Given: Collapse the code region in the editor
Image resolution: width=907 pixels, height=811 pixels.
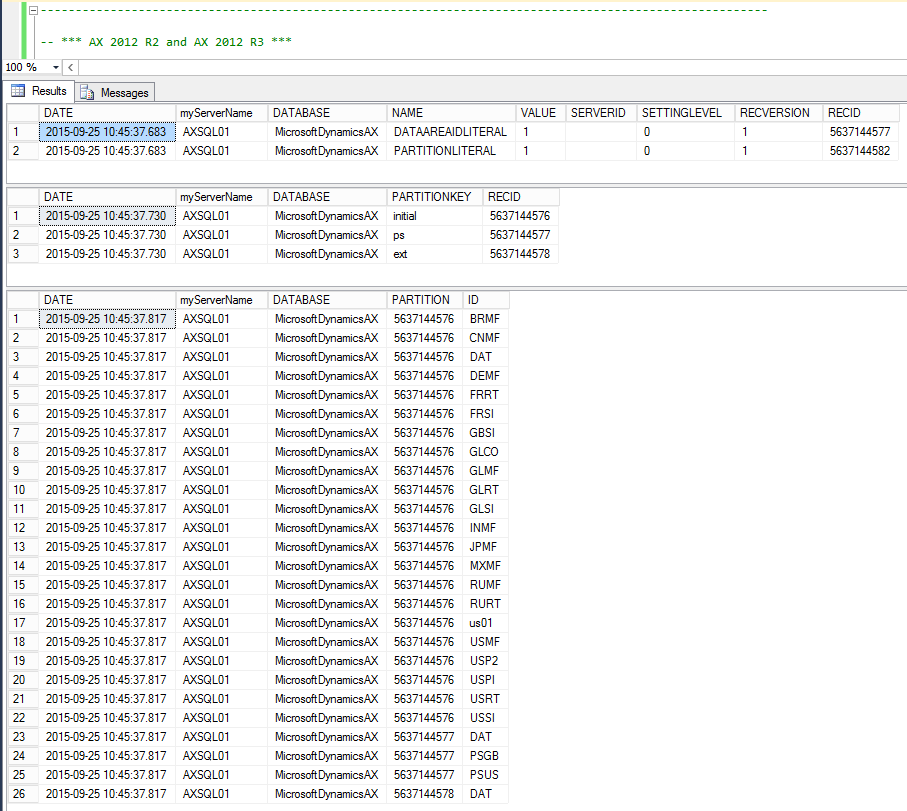Looking at the screenshot, I should click(33, 10).
